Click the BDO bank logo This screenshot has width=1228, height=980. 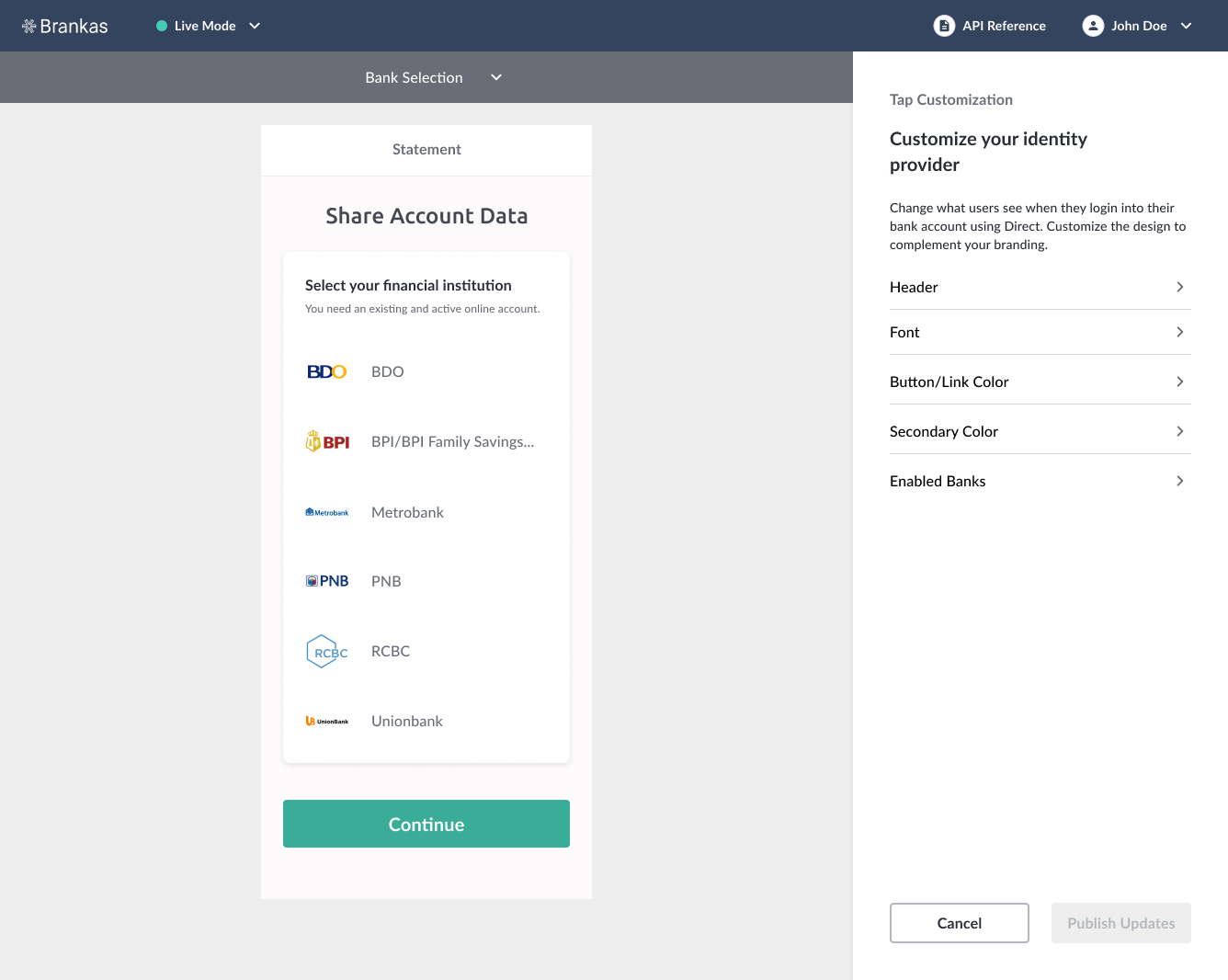coord(326,371)
